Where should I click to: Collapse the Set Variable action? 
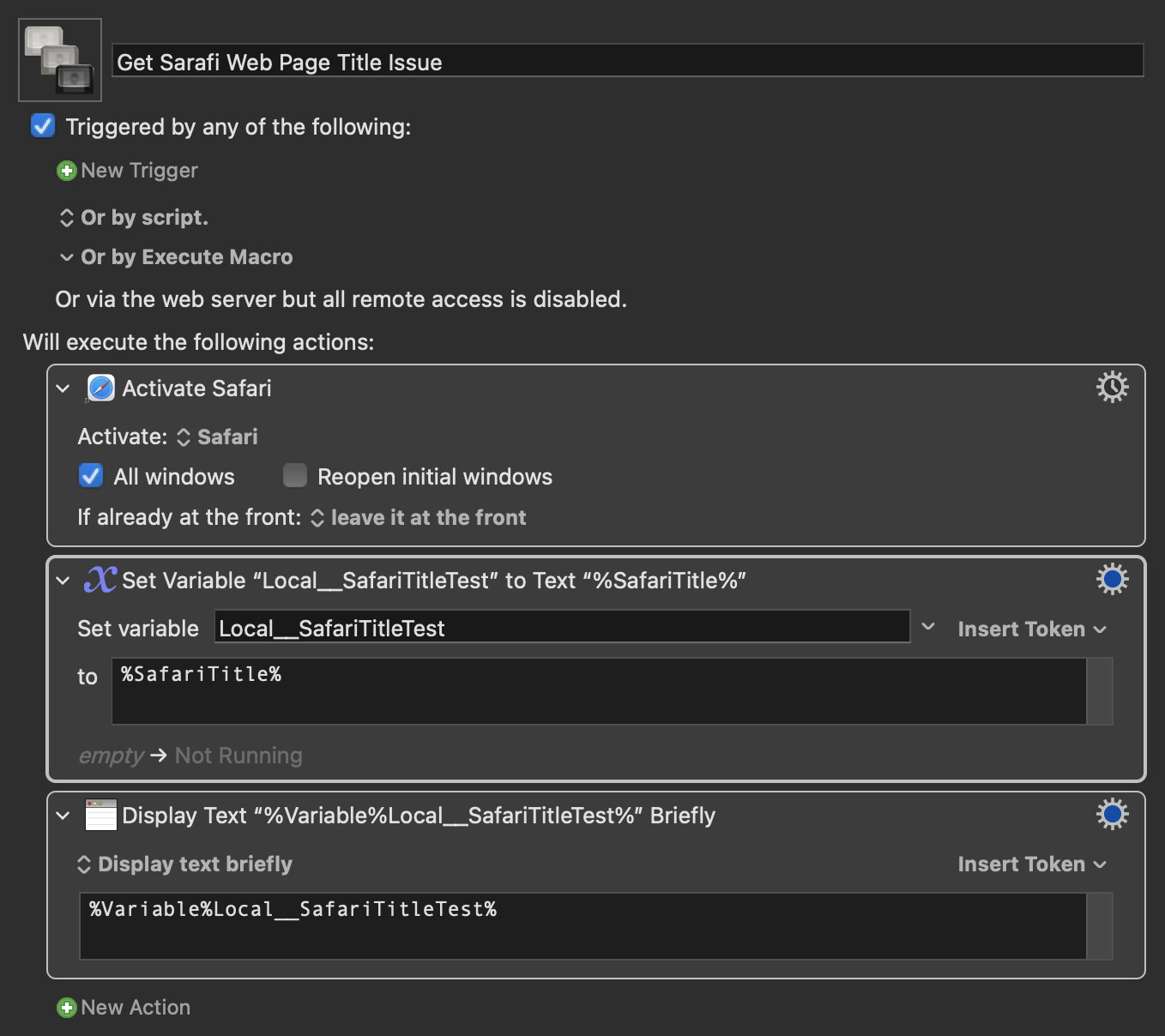tap(63, 581)
